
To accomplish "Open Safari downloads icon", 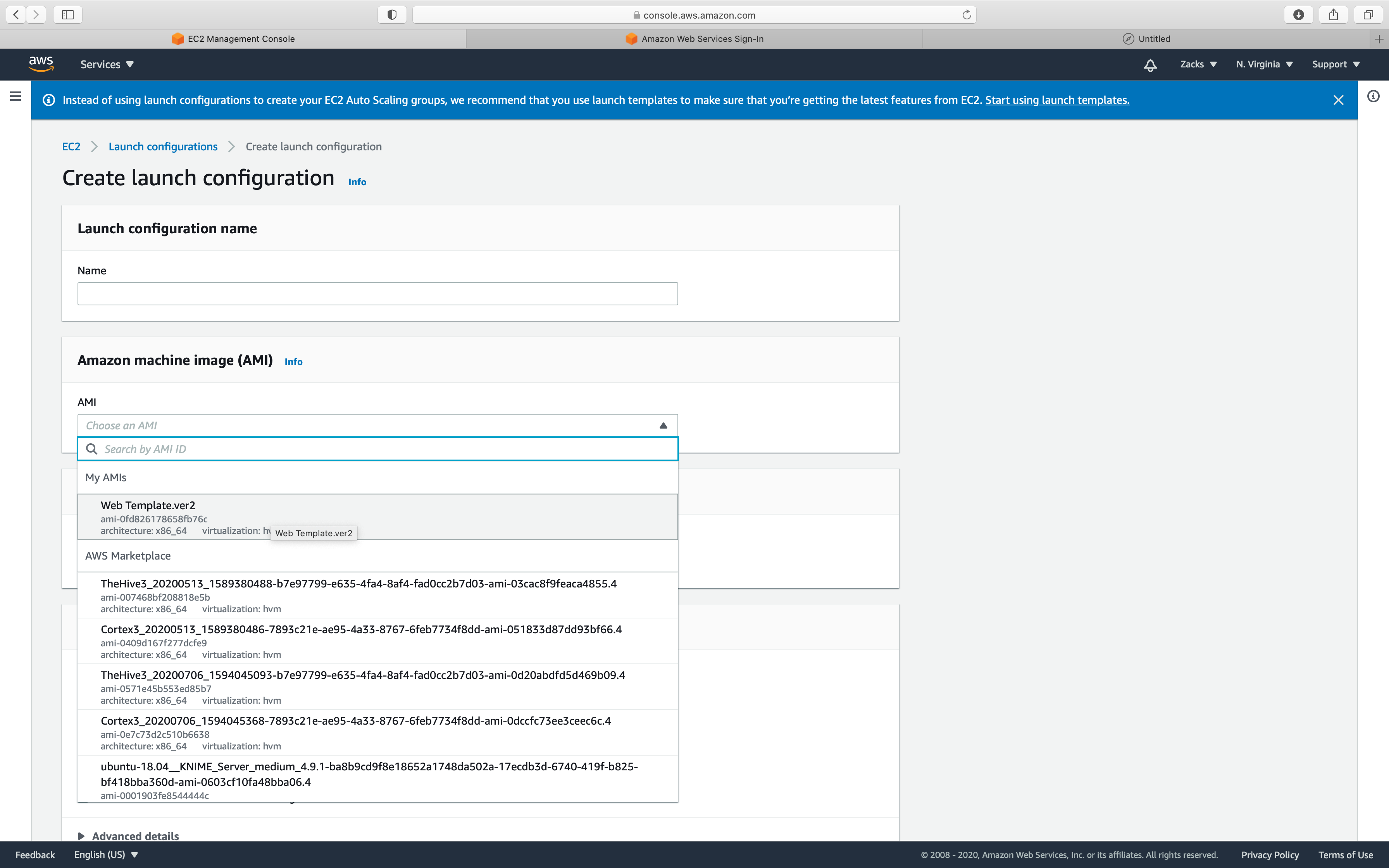I will pyautogui.click(x=1298, y=15).
